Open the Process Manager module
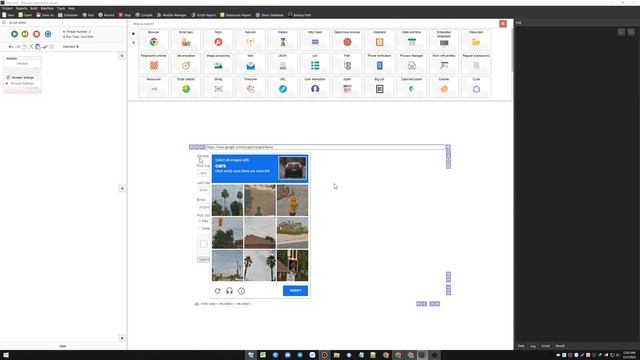Image resolution: width=640 pixels, height=360 pixels. (412, 63)
